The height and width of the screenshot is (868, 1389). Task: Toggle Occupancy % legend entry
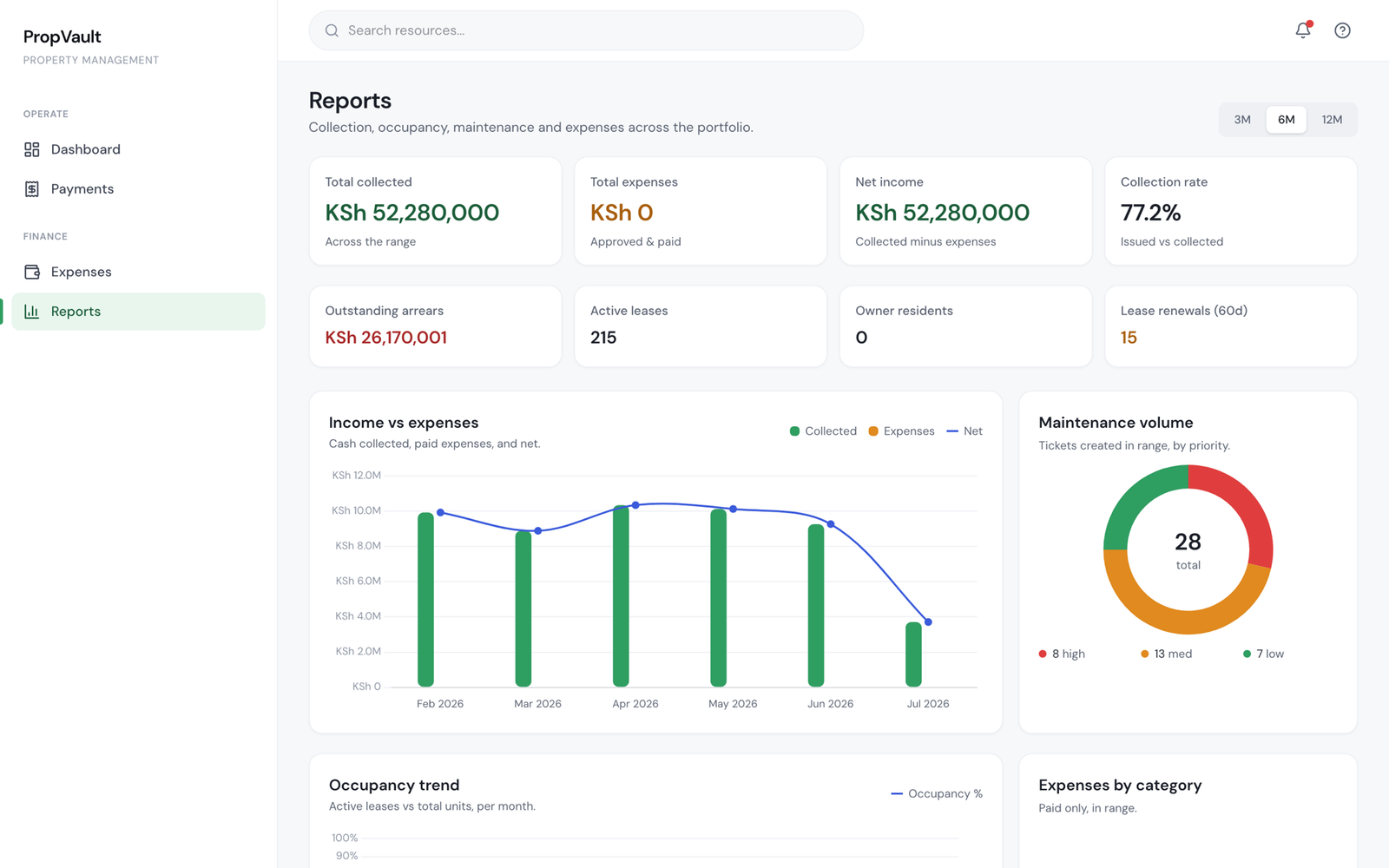(937, 793)
